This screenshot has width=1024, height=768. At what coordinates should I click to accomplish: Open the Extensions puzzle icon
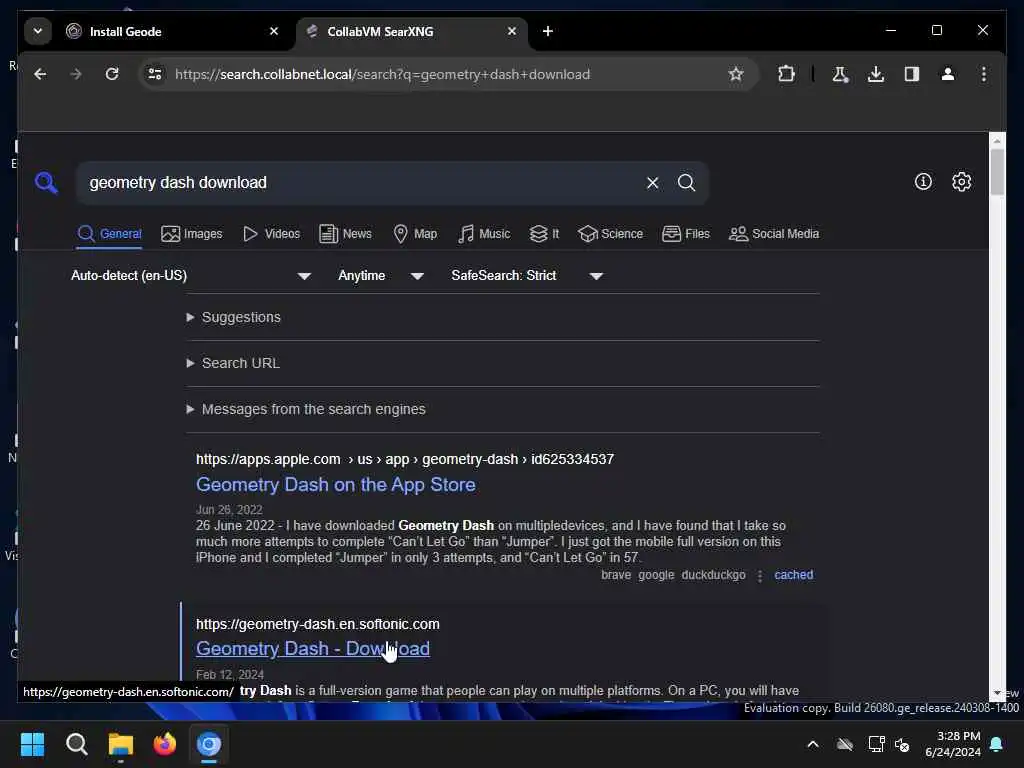point(786,74)
